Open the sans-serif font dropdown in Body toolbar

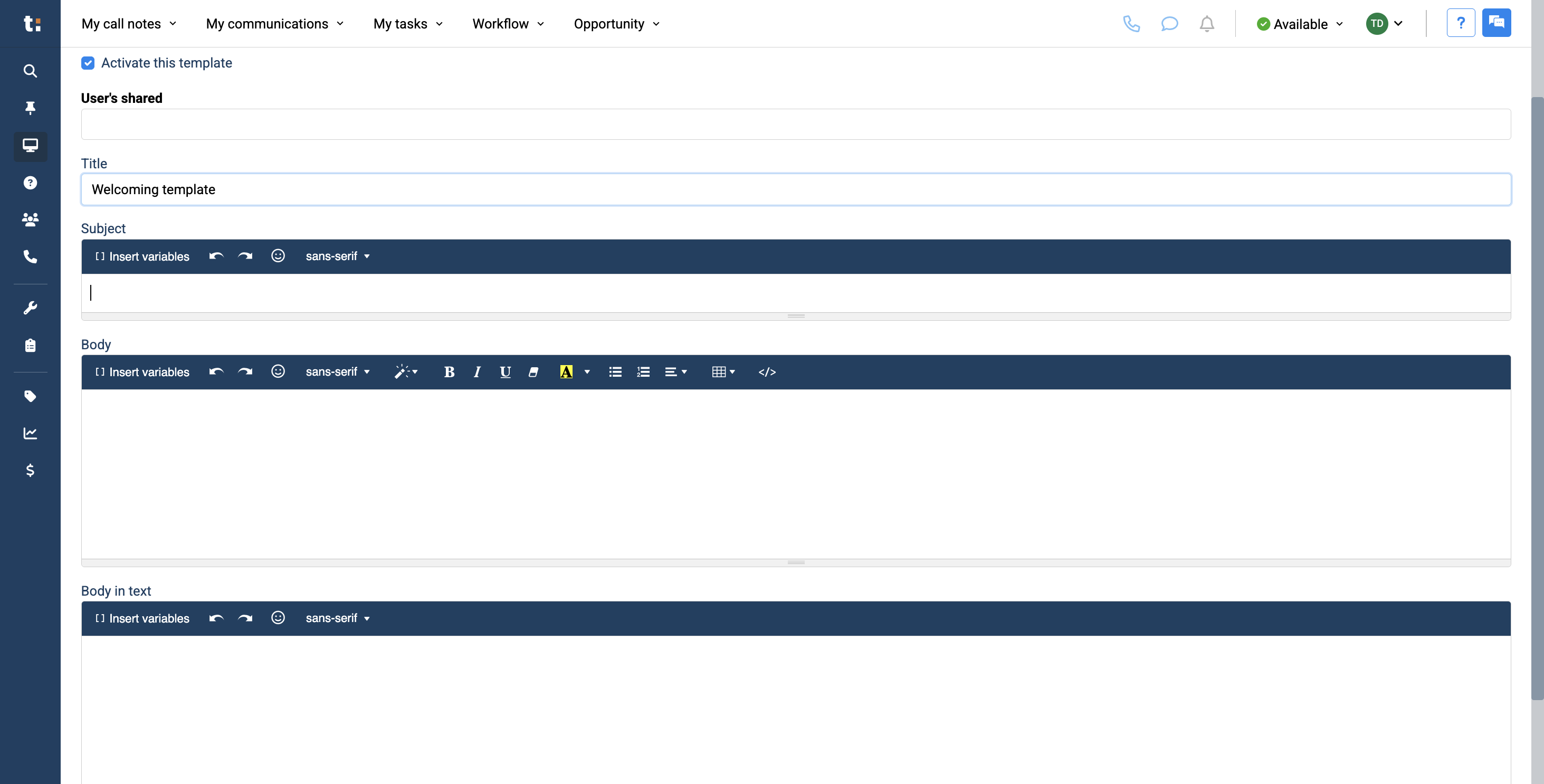pos(337,371)
